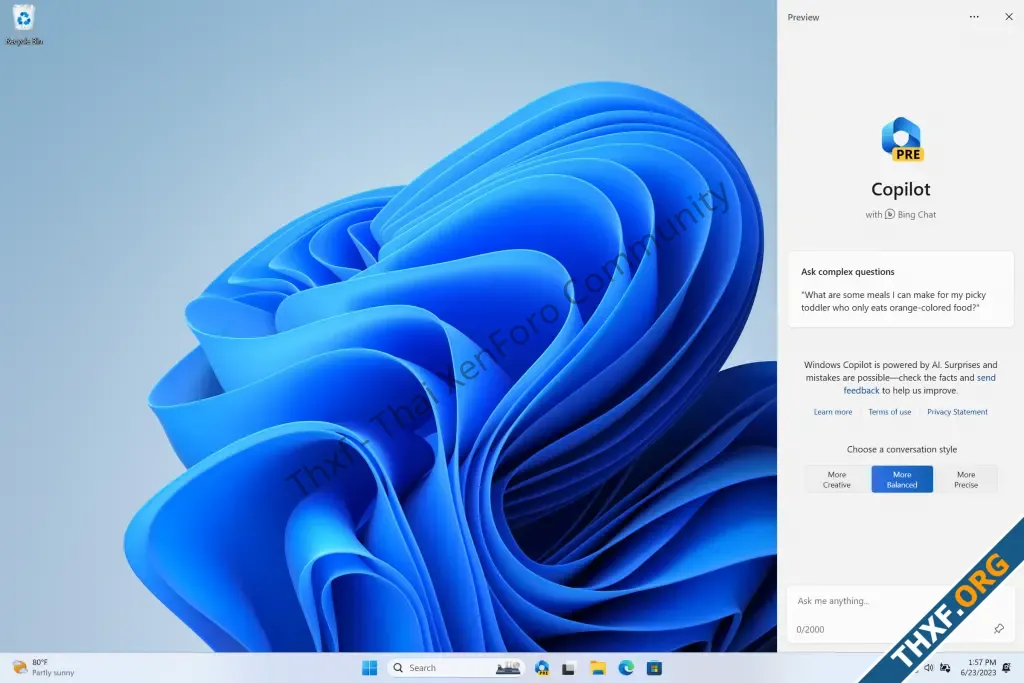Choose More Precise conversation style
This screenshot has width=1024, height=683.
pyautogui.click(x=966, y=479)
